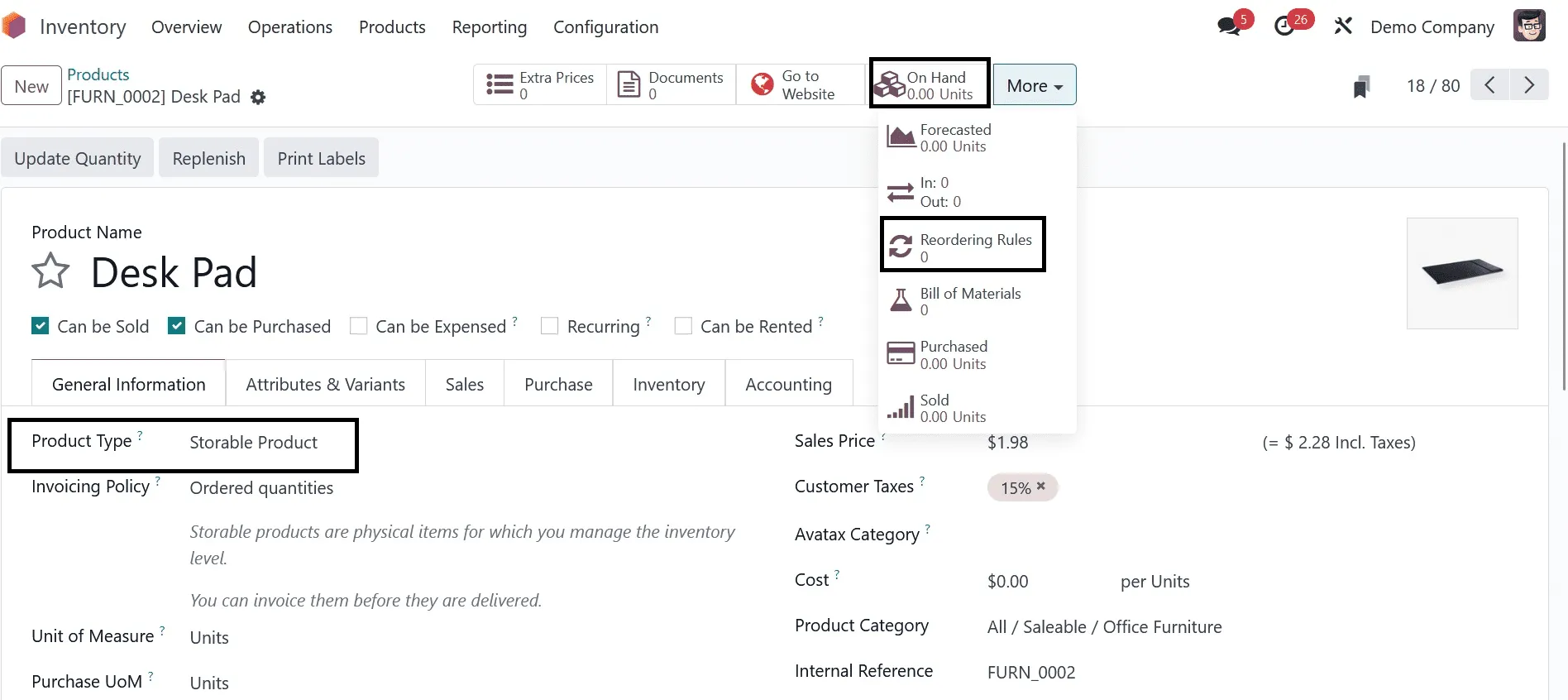Viewport: 1568px width, 700px height.
Task: Click Print Labels button
Action: click(x=322, y=158)
